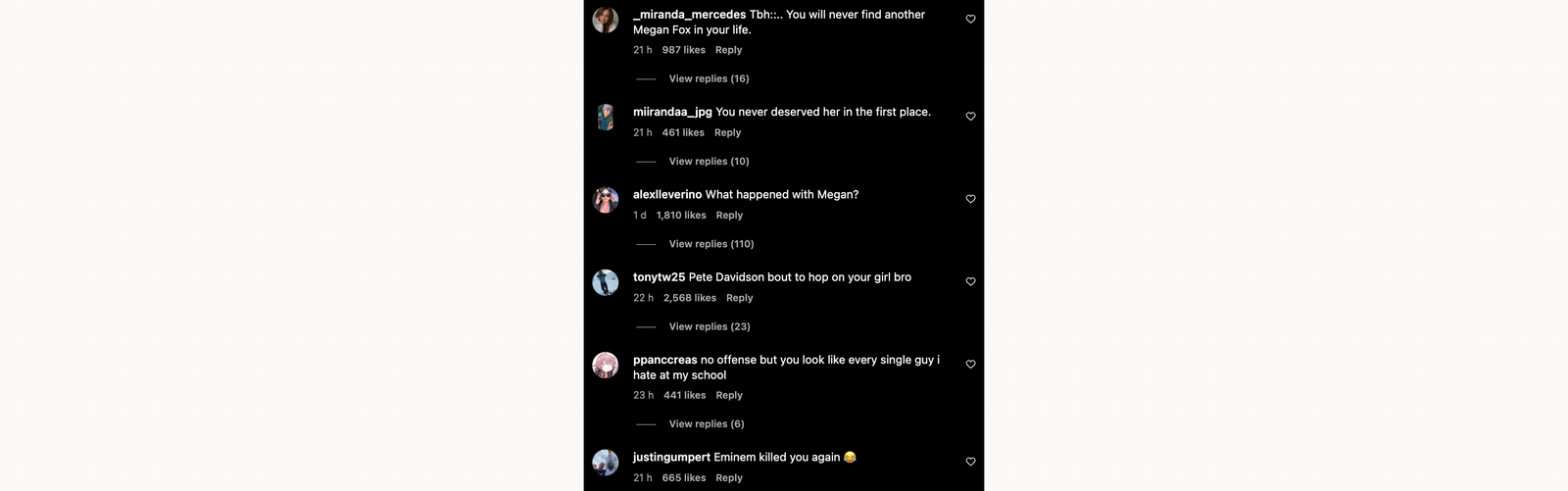
Task: Tap heart on miirandaa_jpg's comment
Action: tap(970, 116)
